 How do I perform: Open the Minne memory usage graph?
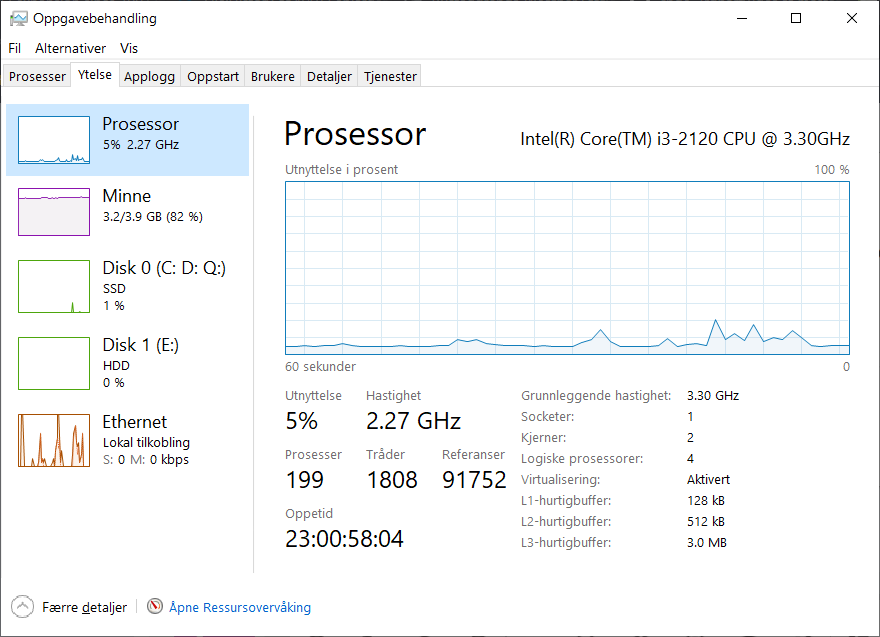pyautogui.click(x=54, y=212)
